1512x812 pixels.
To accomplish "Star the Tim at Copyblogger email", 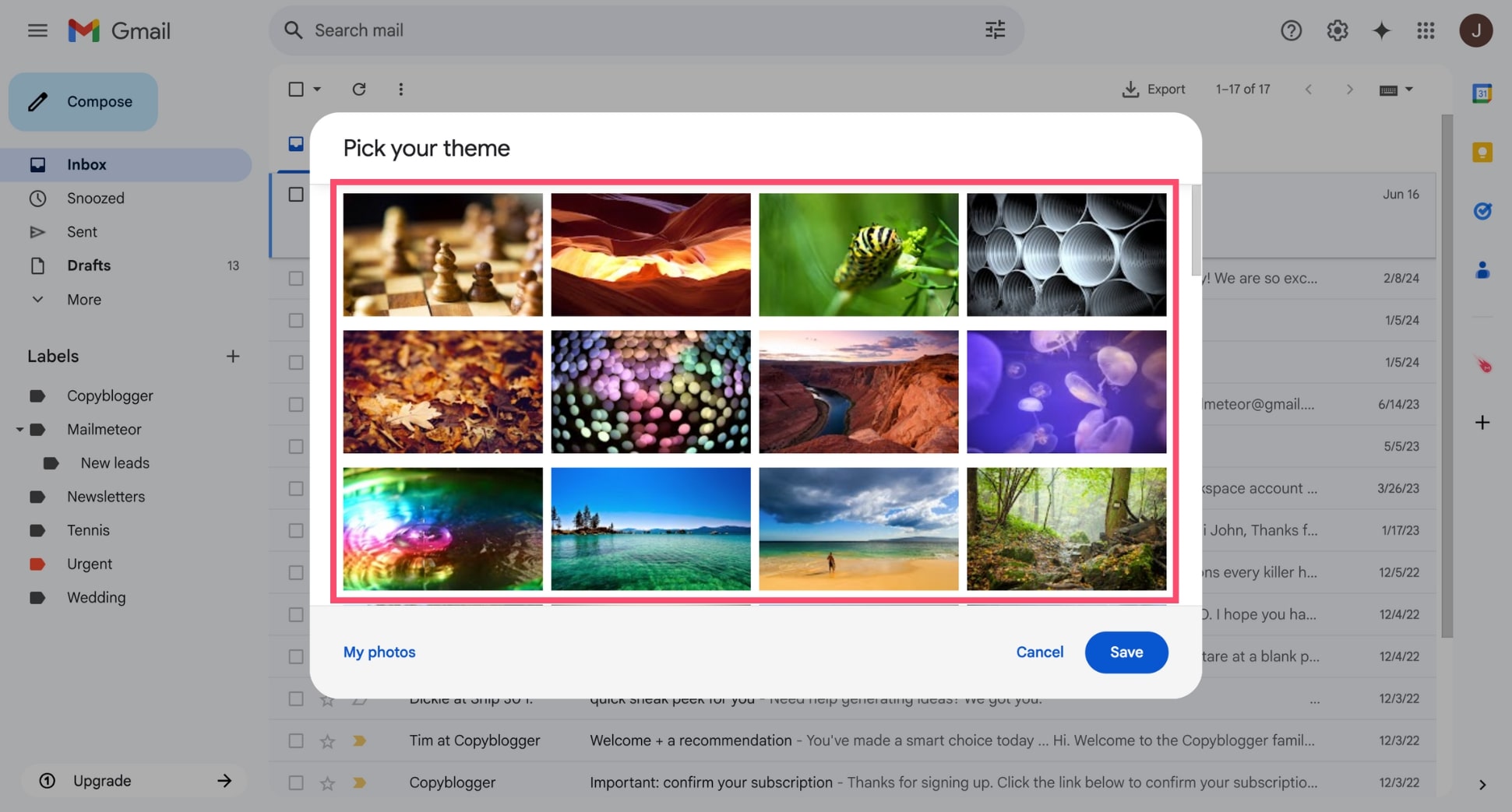I will coord(327,741).
